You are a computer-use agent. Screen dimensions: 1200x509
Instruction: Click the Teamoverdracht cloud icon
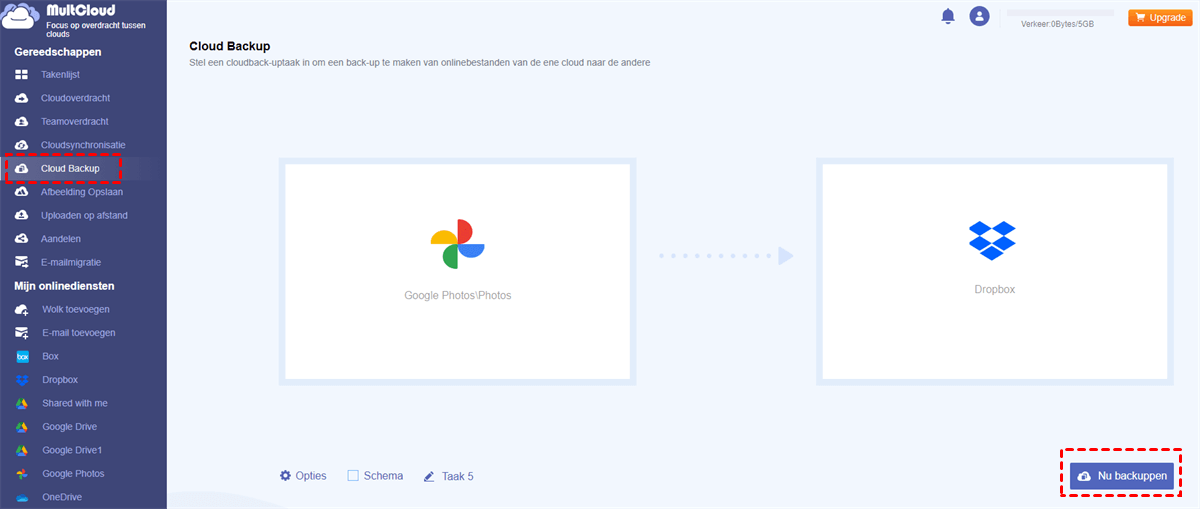click(x=21, y=121)
